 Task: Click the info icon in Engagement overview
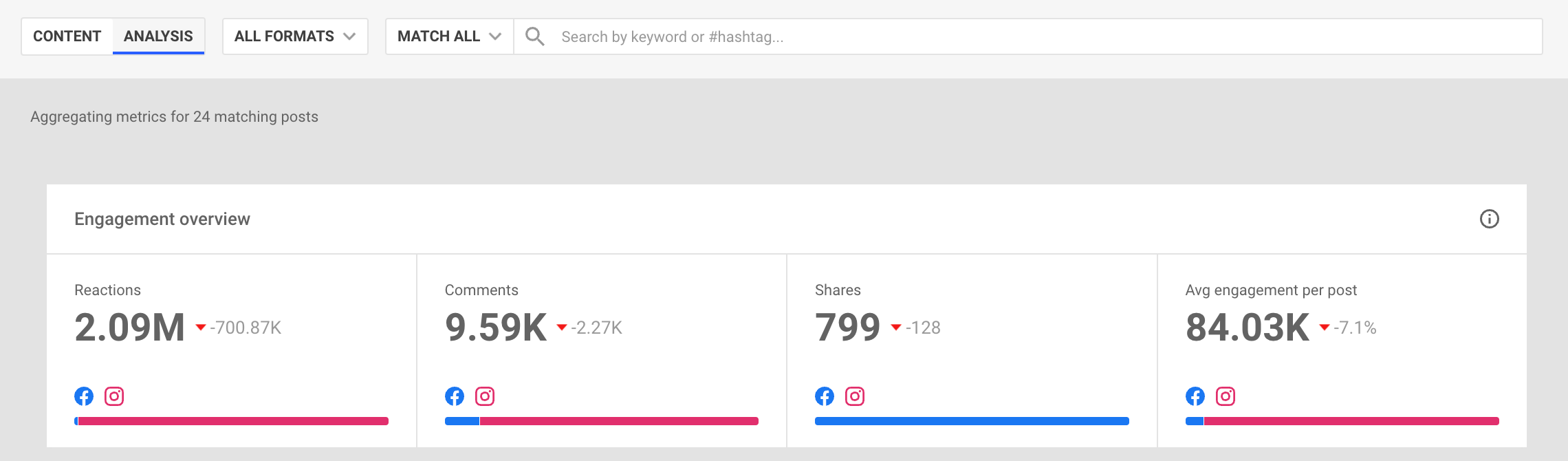click(x=1489, y=219)
